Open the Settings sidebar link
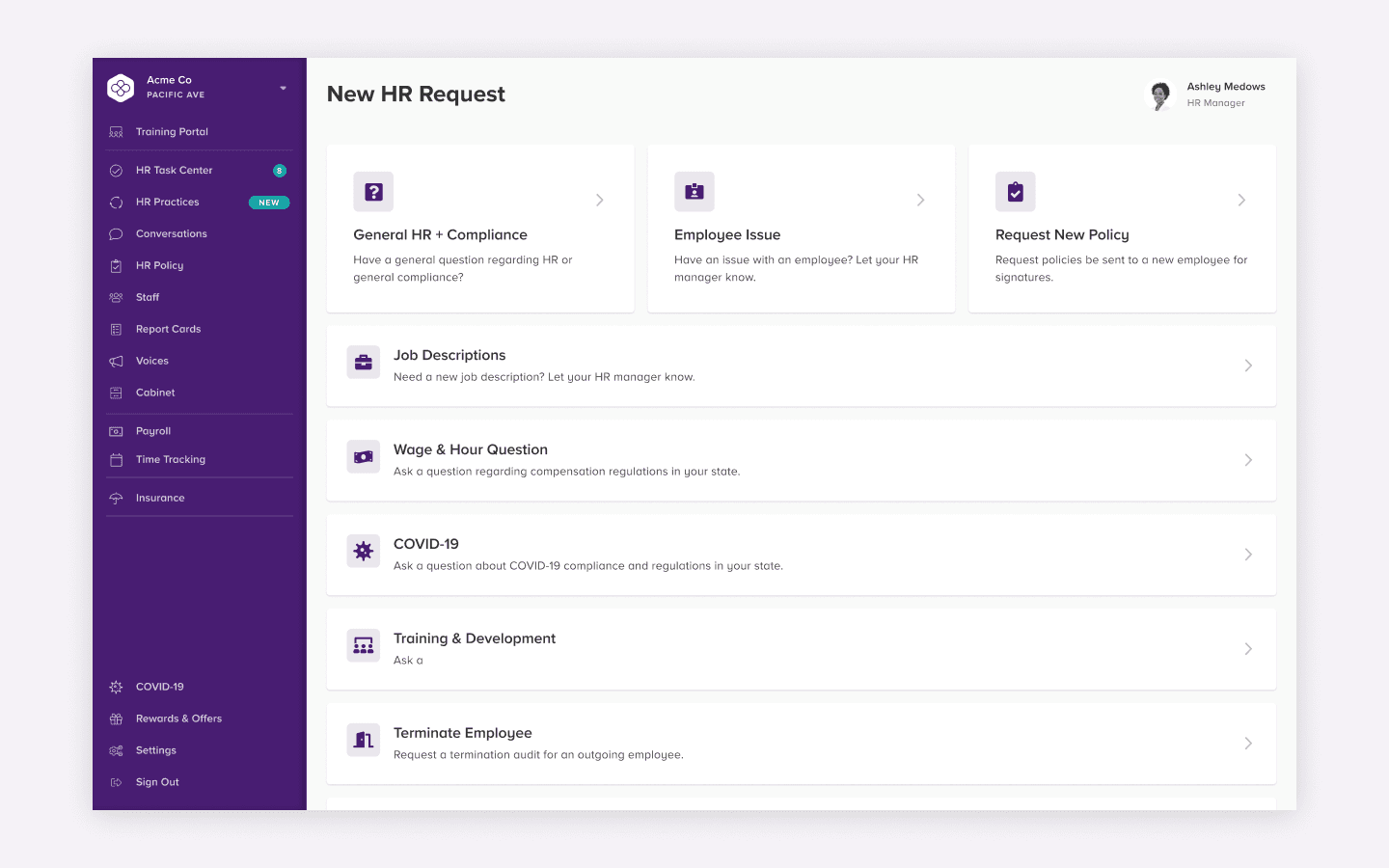 pos(156,750)
